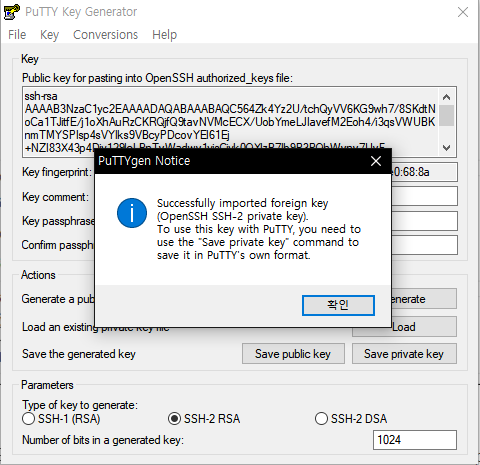This screenshot has height=465, width=480.
Task: Click the Key comment input field
Action: [x=424, y=196]
